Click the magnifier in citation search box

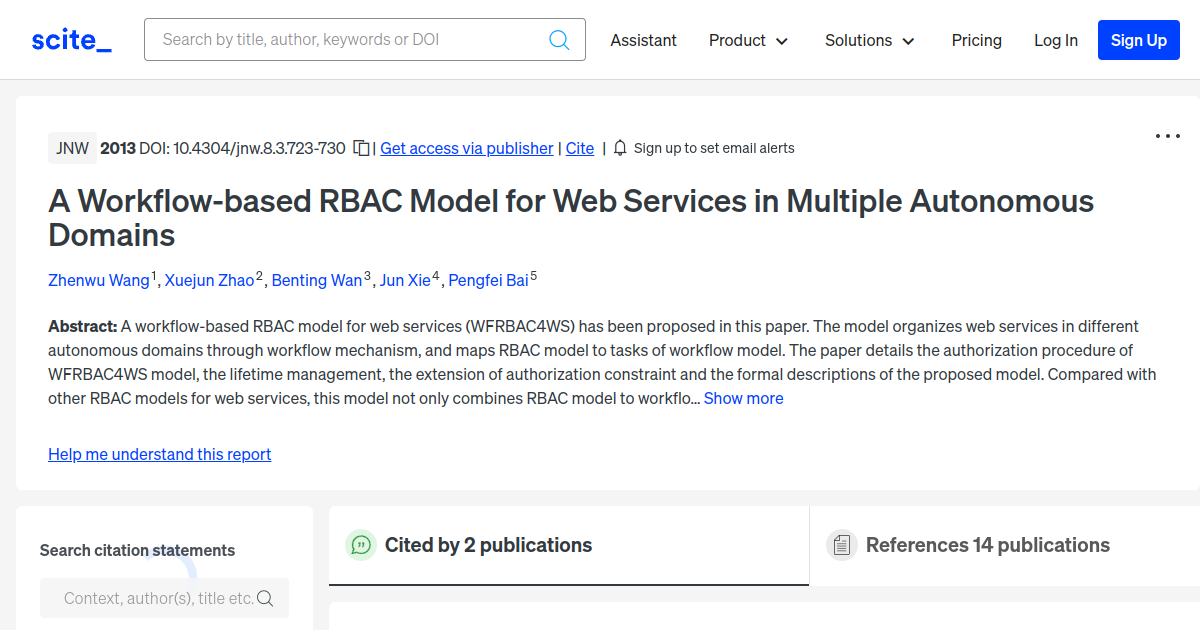click(x=265, y=599)
